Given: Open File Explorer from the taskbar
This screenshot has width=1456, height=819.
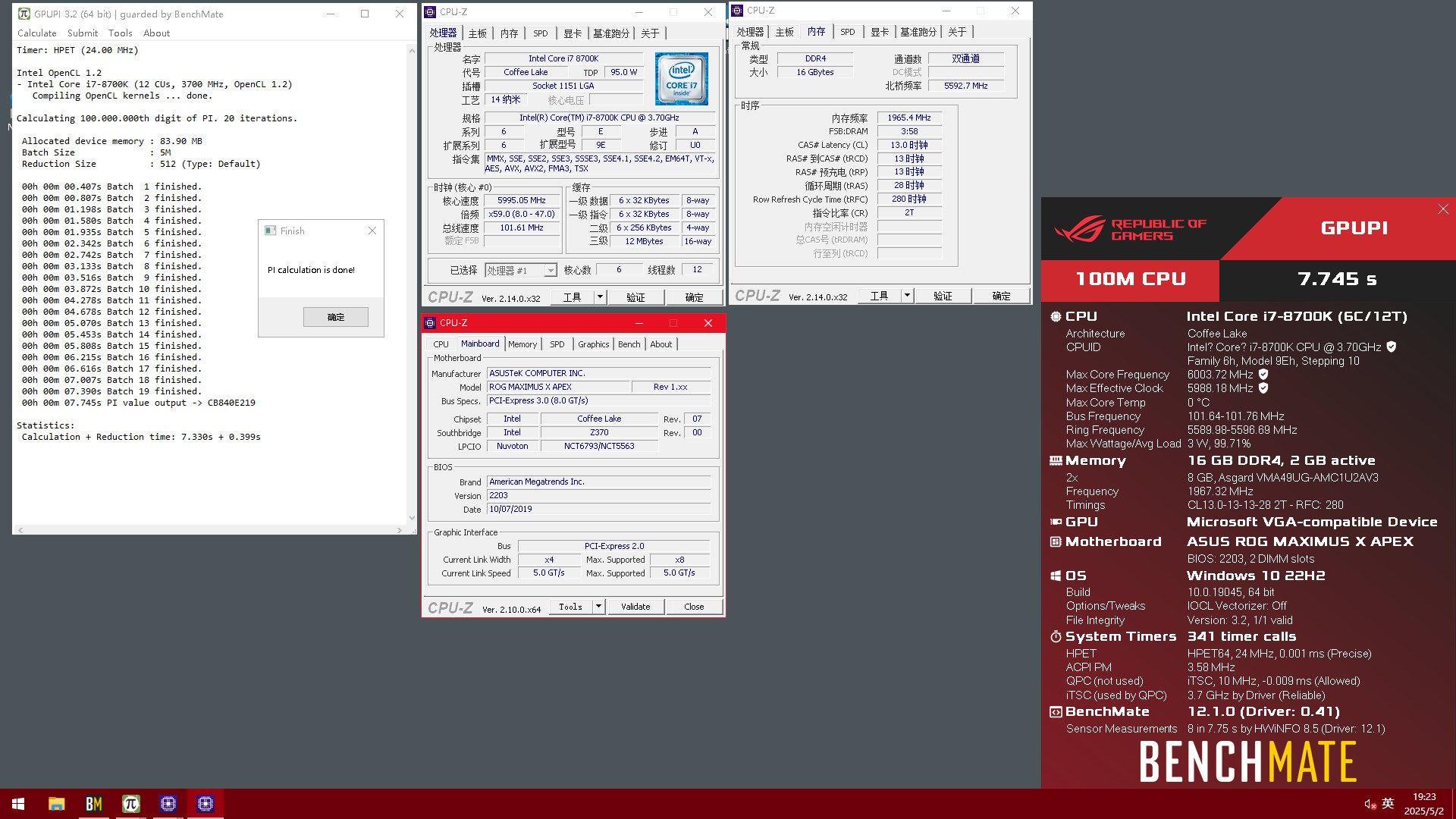Looking at the screenshot, I should point(56,804).
